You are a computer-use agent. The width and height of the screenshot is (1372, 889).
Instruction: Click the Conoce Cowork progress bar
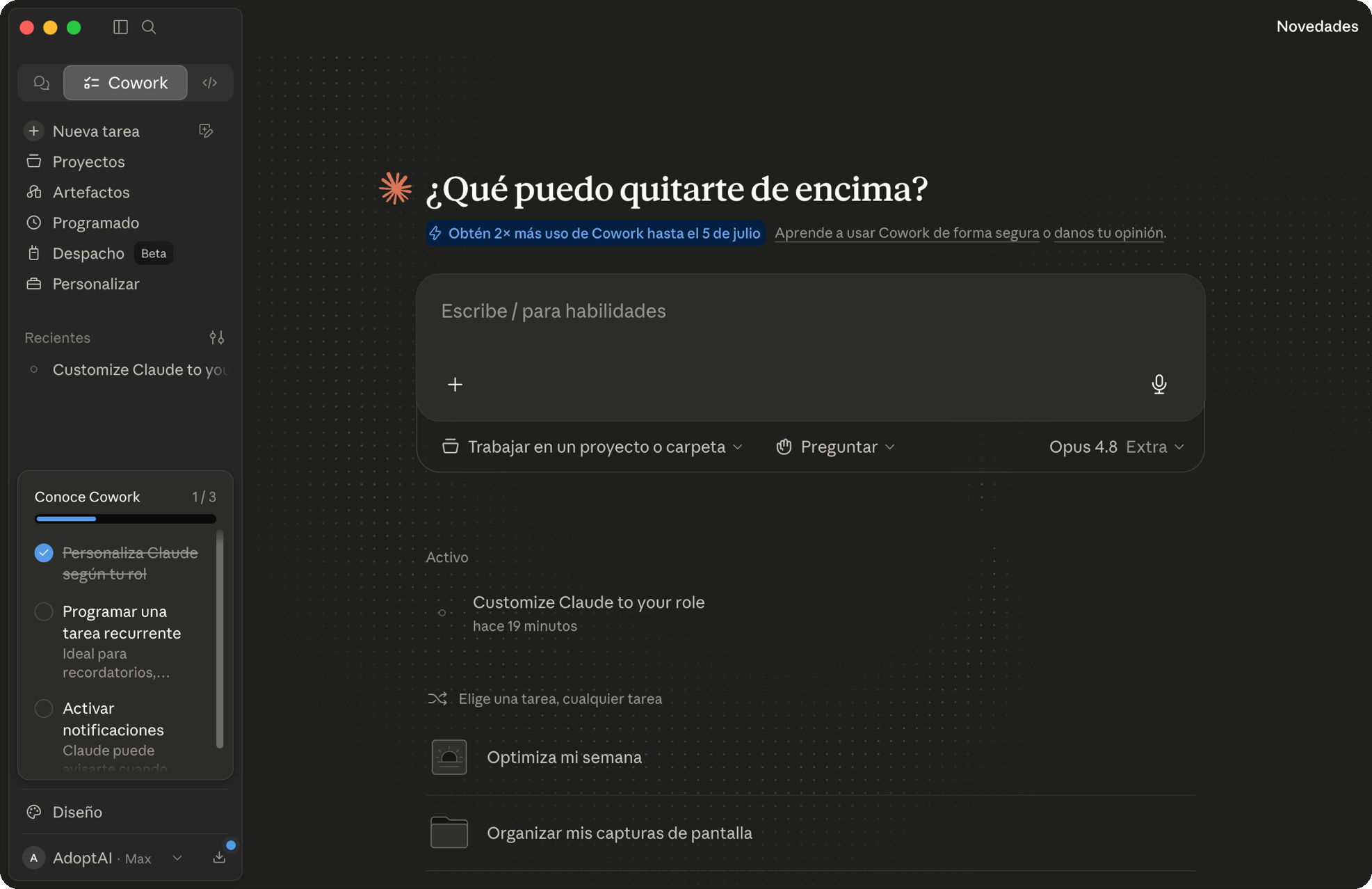coord(125,519)
